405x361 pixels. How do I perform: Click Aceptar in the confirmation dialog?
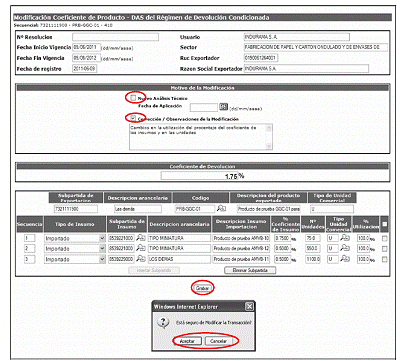[189, 341]
